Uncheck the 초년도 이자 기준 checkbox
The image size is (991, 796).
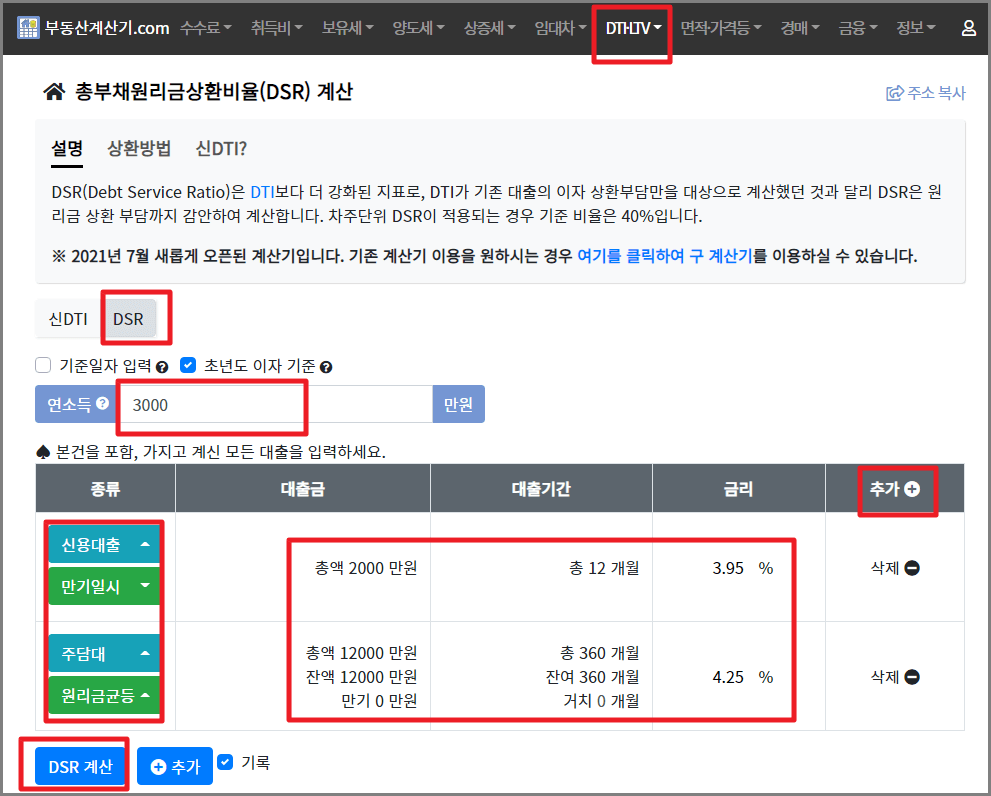(x=188, y=365)
